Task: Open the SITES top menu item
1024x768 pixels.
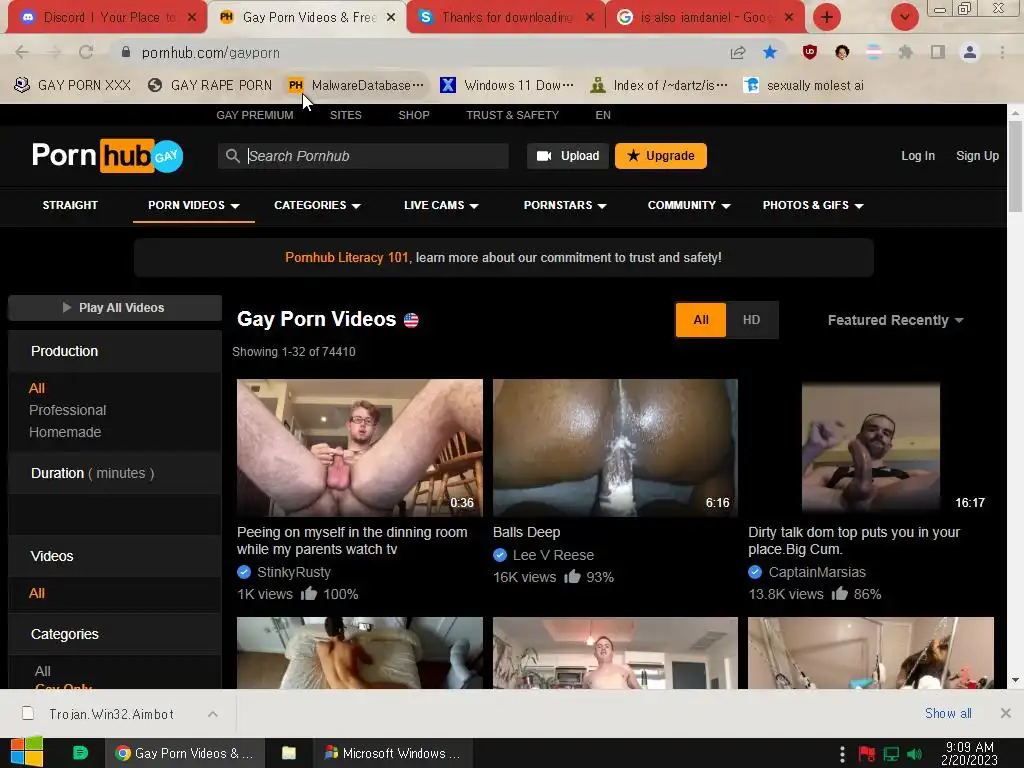Action: pos(345,115)
